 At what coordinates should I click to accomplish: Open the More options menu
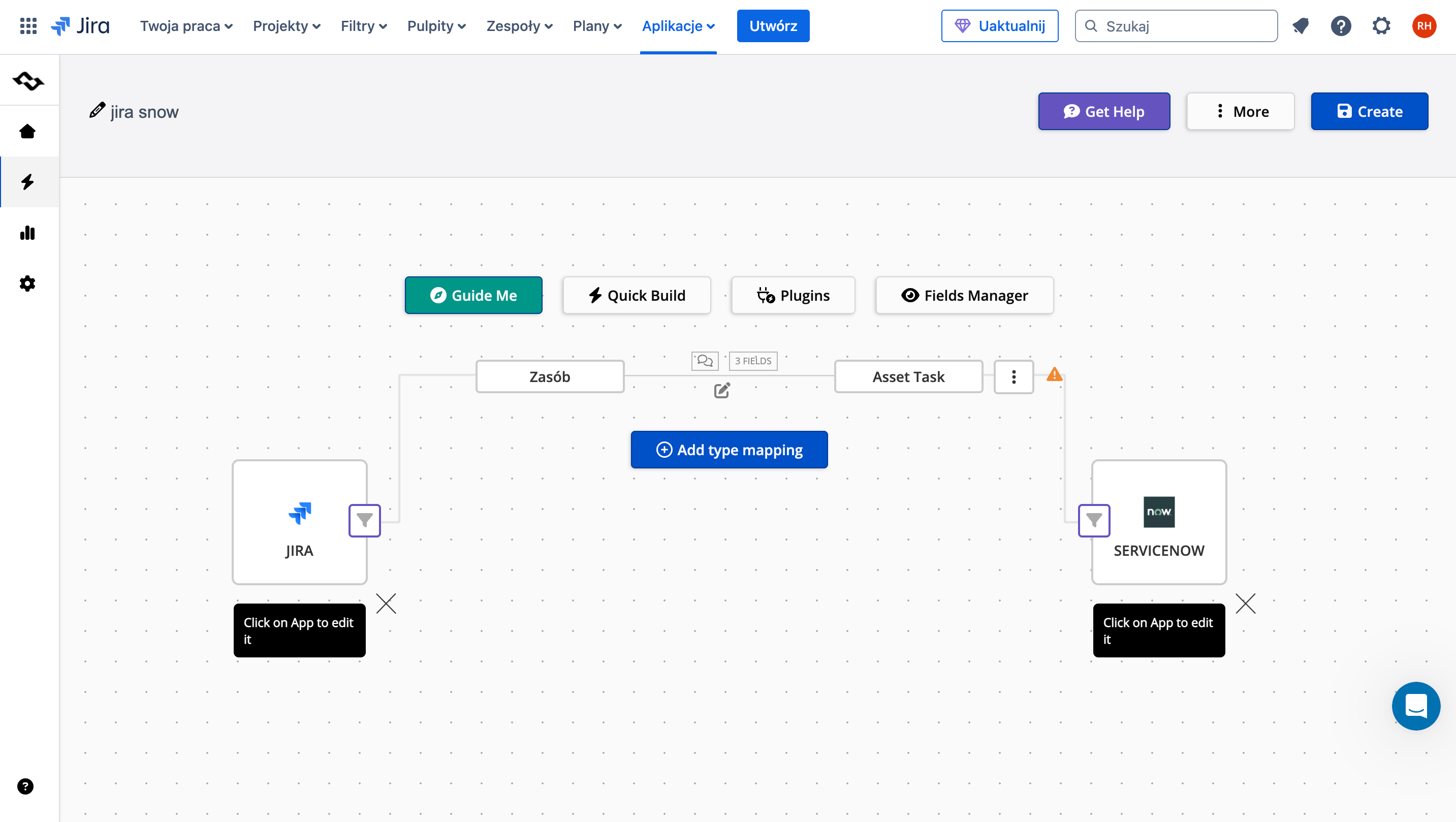pyautogui.click(x=1241, y=111)
